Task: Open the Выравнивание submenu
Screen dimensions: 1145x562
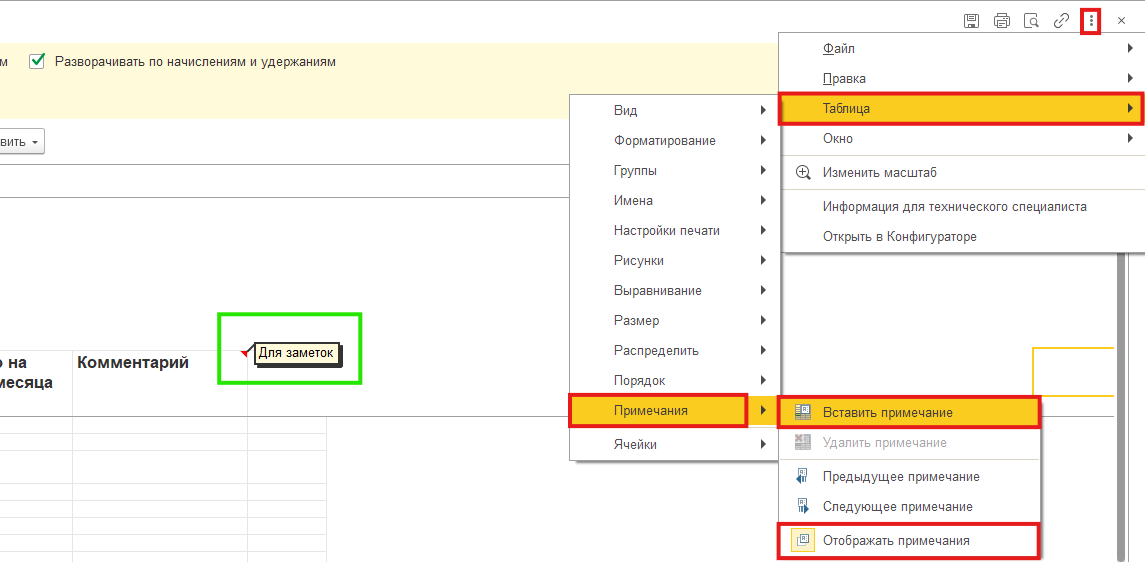Action: [675, 290]
